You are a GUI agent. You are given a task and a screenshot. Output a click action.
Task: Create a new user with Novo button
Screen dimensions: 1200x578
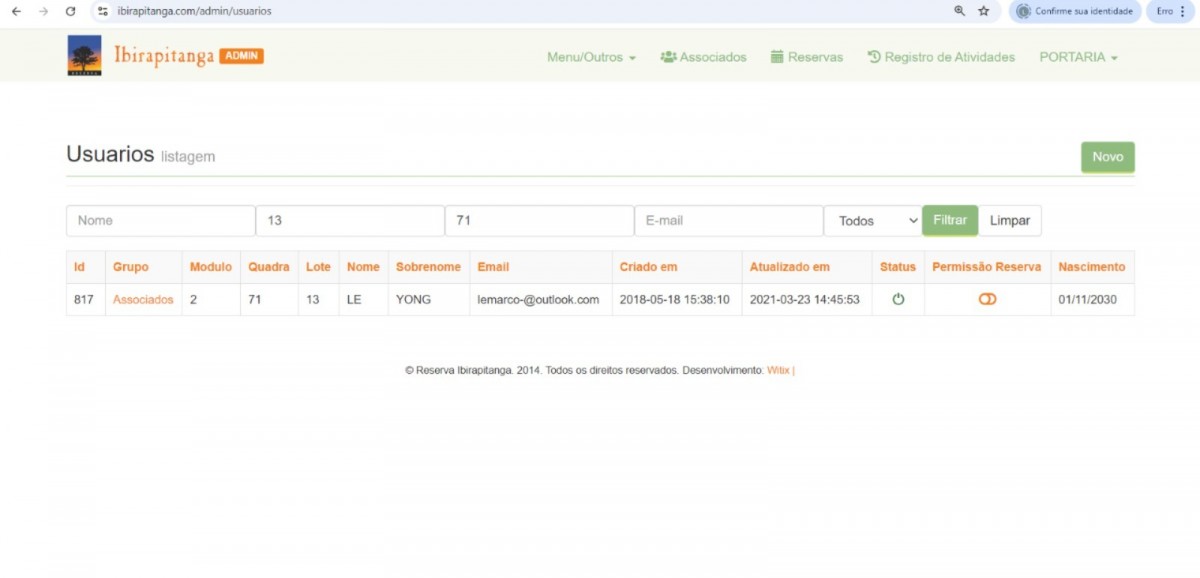(x=1107, y=157)
